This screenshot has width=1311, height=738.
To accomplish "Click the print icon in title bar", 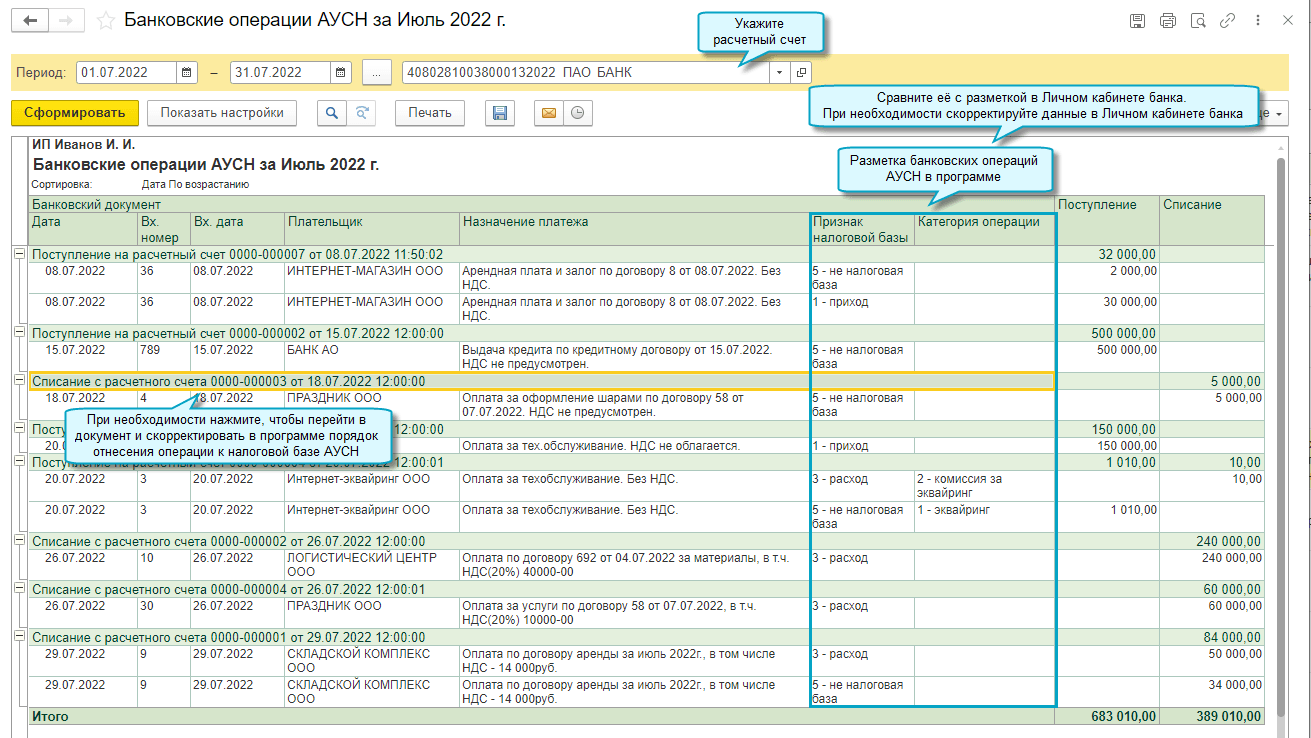I will [x=1167, y=21].
